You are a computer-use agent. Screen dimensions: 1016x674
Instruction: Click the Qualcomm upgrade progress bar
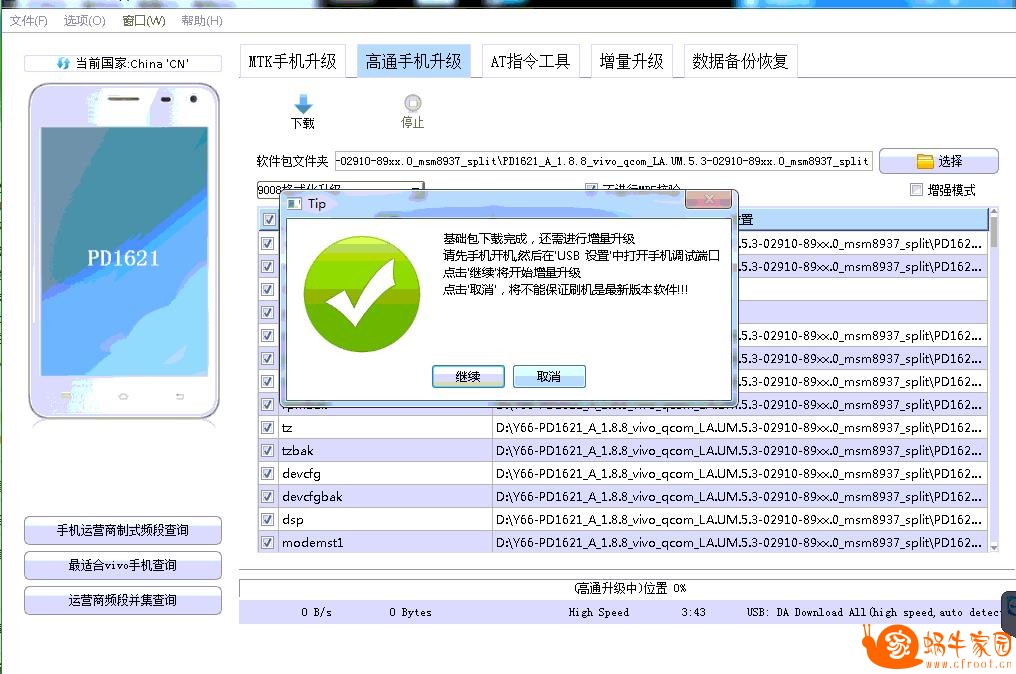tap(625, 588)
